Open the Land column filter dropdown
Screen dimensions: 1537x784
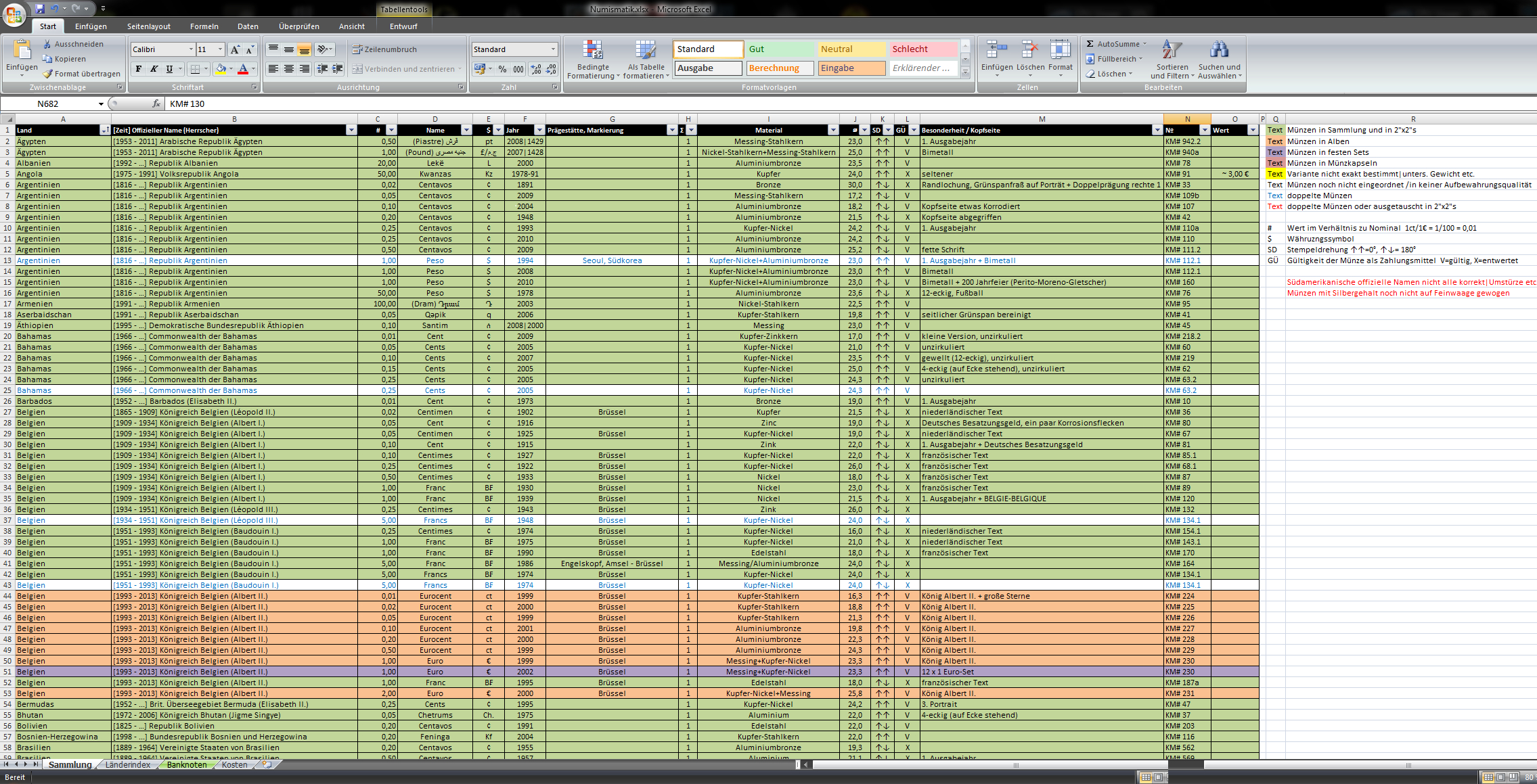(105, 130)
